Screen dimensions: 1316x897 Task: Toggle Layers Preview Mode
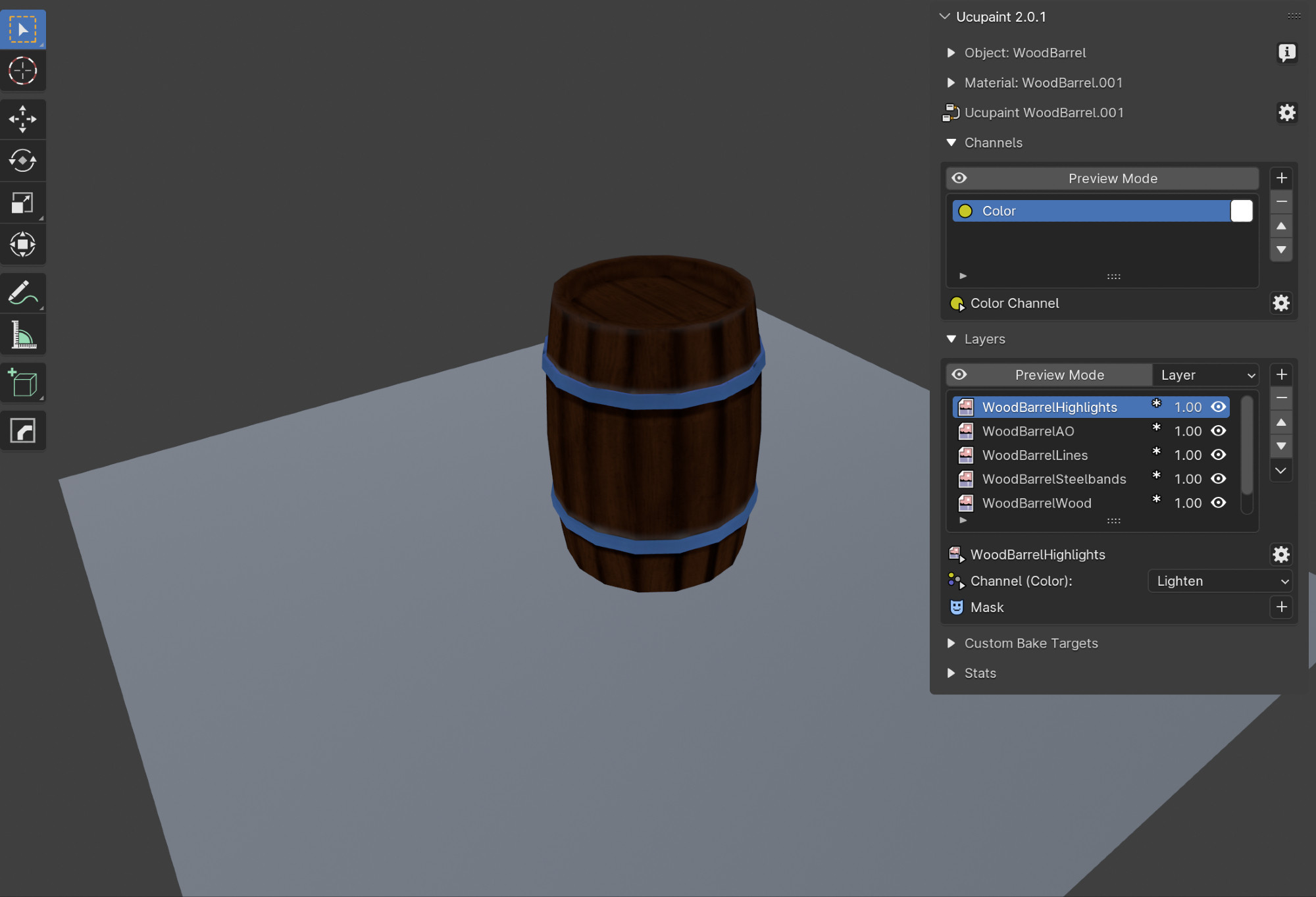[1049, 374]
